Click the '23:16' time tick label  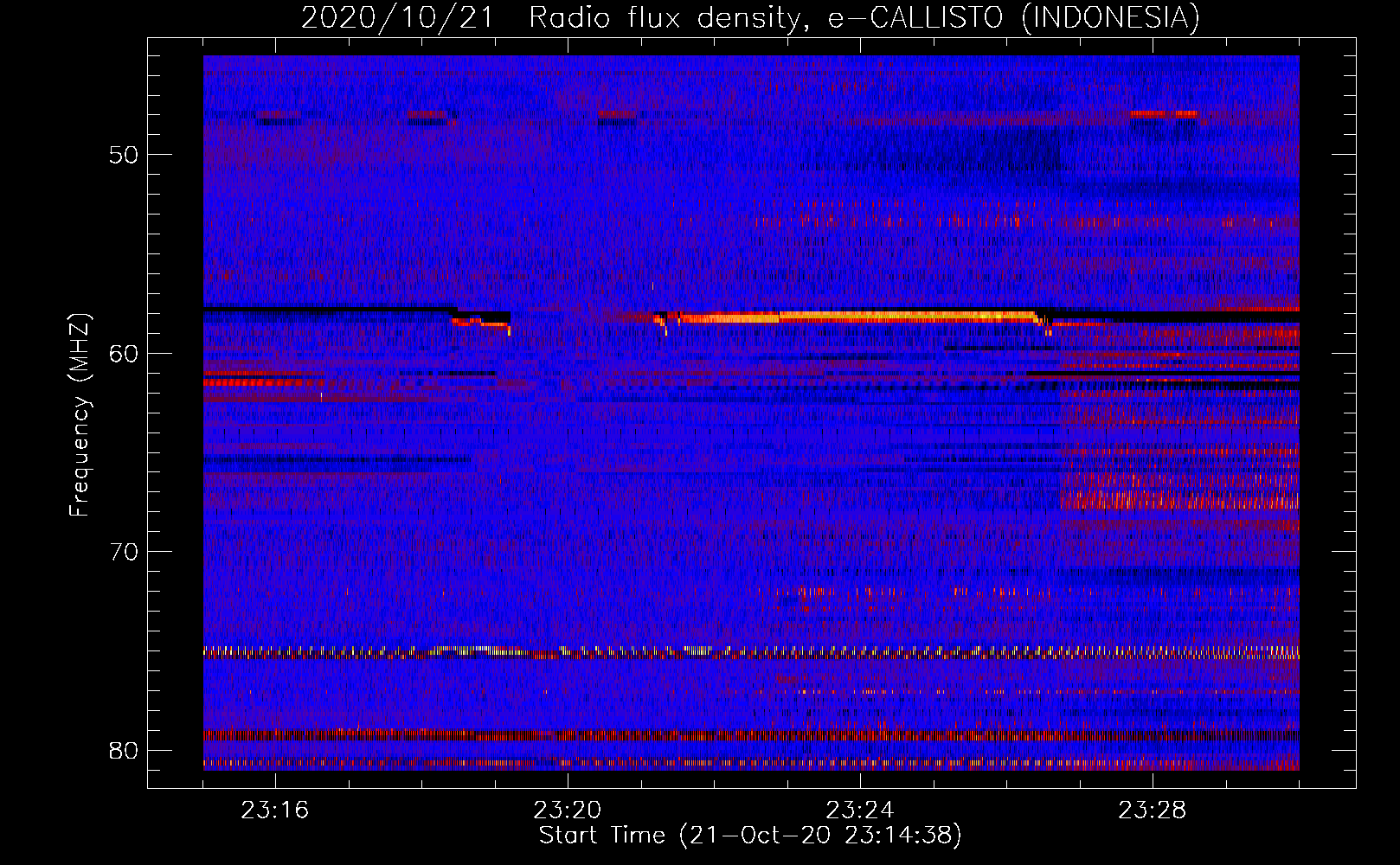pyautogui.click(x=275, y=811)
